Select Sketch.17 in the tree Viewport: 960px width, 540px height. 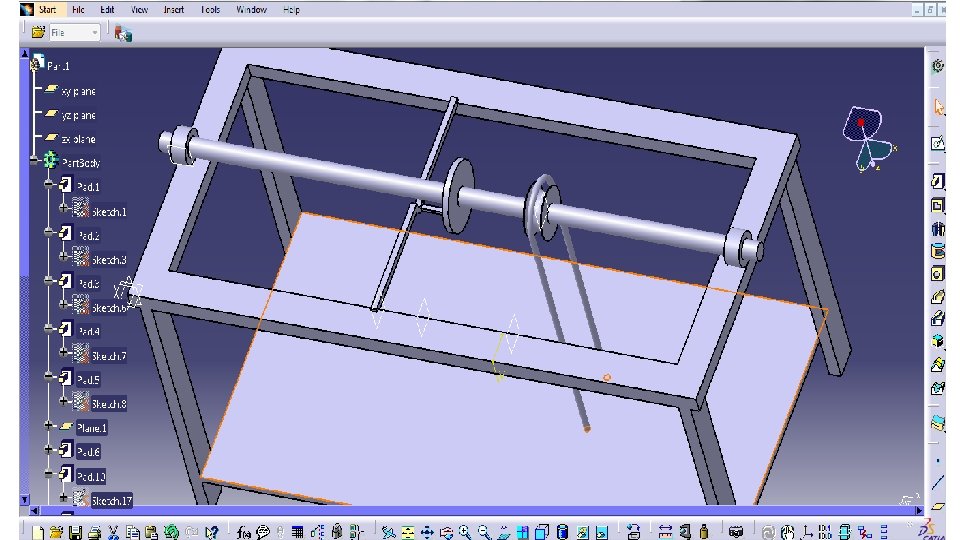[111, 501]
